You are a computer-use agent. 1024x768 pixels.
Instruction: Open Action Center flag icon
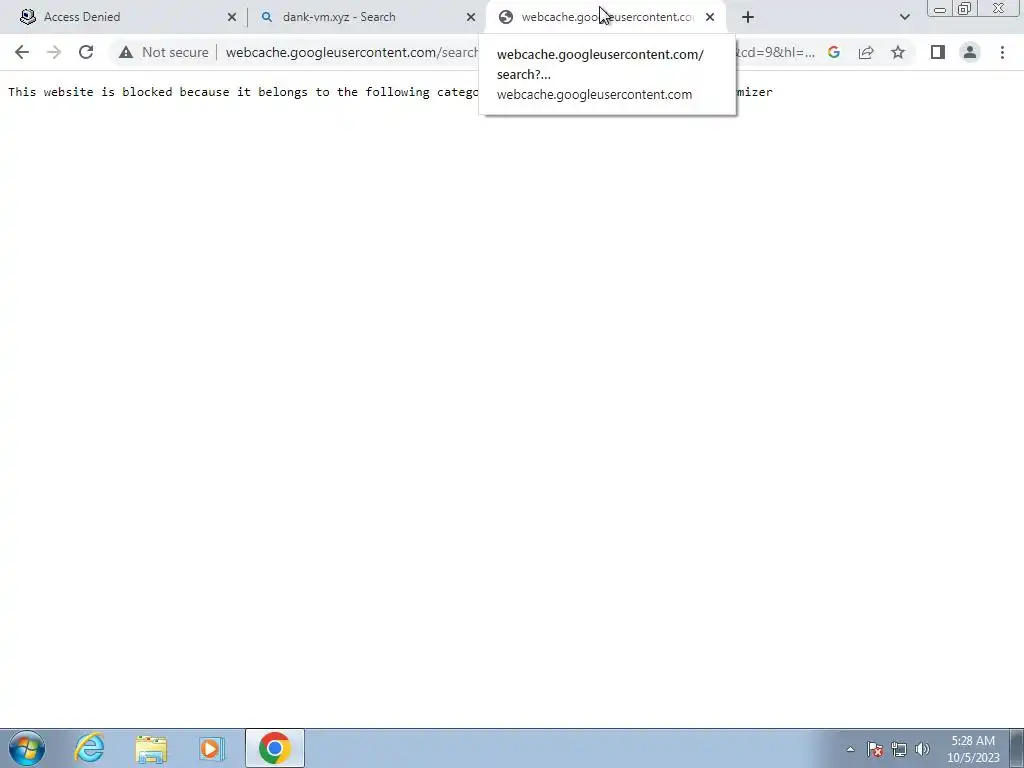pos(875,749)
